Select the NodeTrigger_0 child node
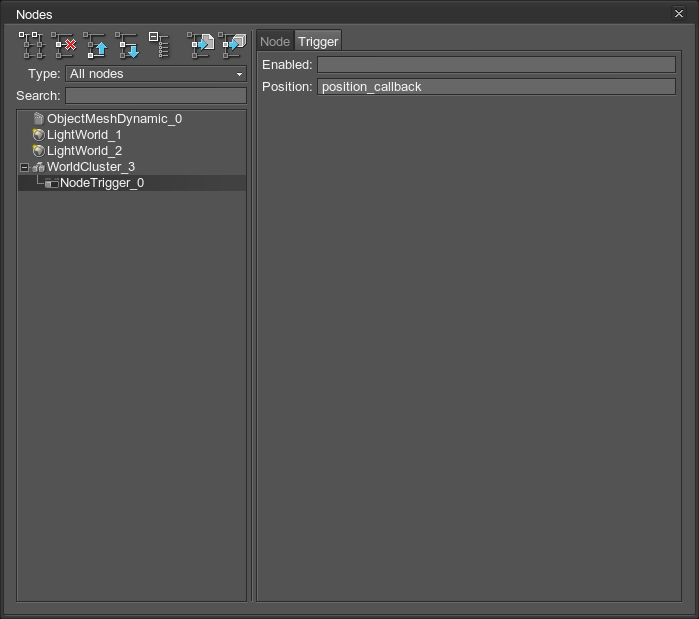 click(x=102, y=183)
